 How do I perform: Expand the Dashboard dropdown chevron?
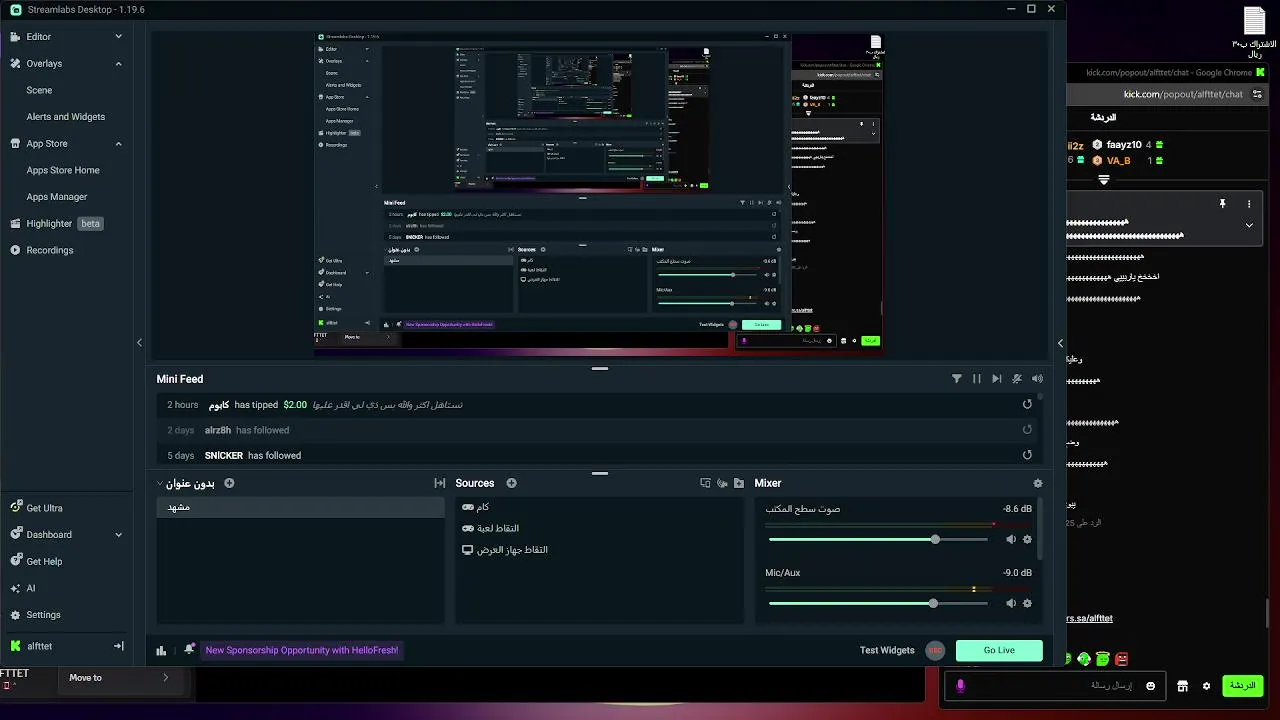coord(118,535)
